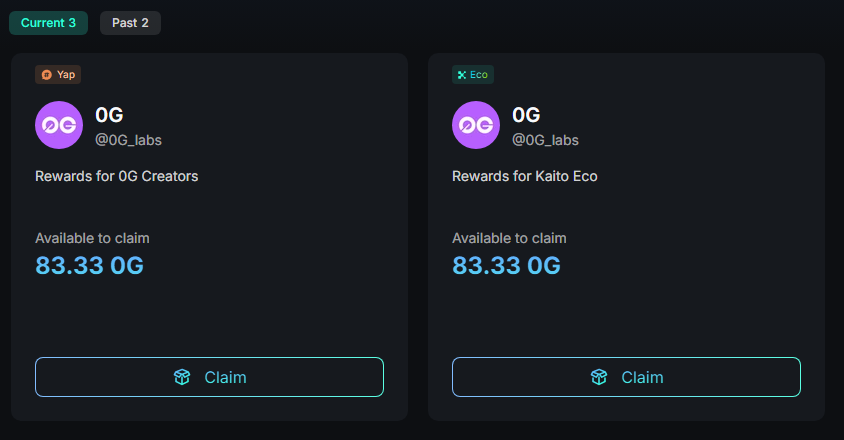Image resolution: width=844 pixels, height=440 pixels.
Task: Click the 0G project name in Yap card
Action: tap(109, 115)
